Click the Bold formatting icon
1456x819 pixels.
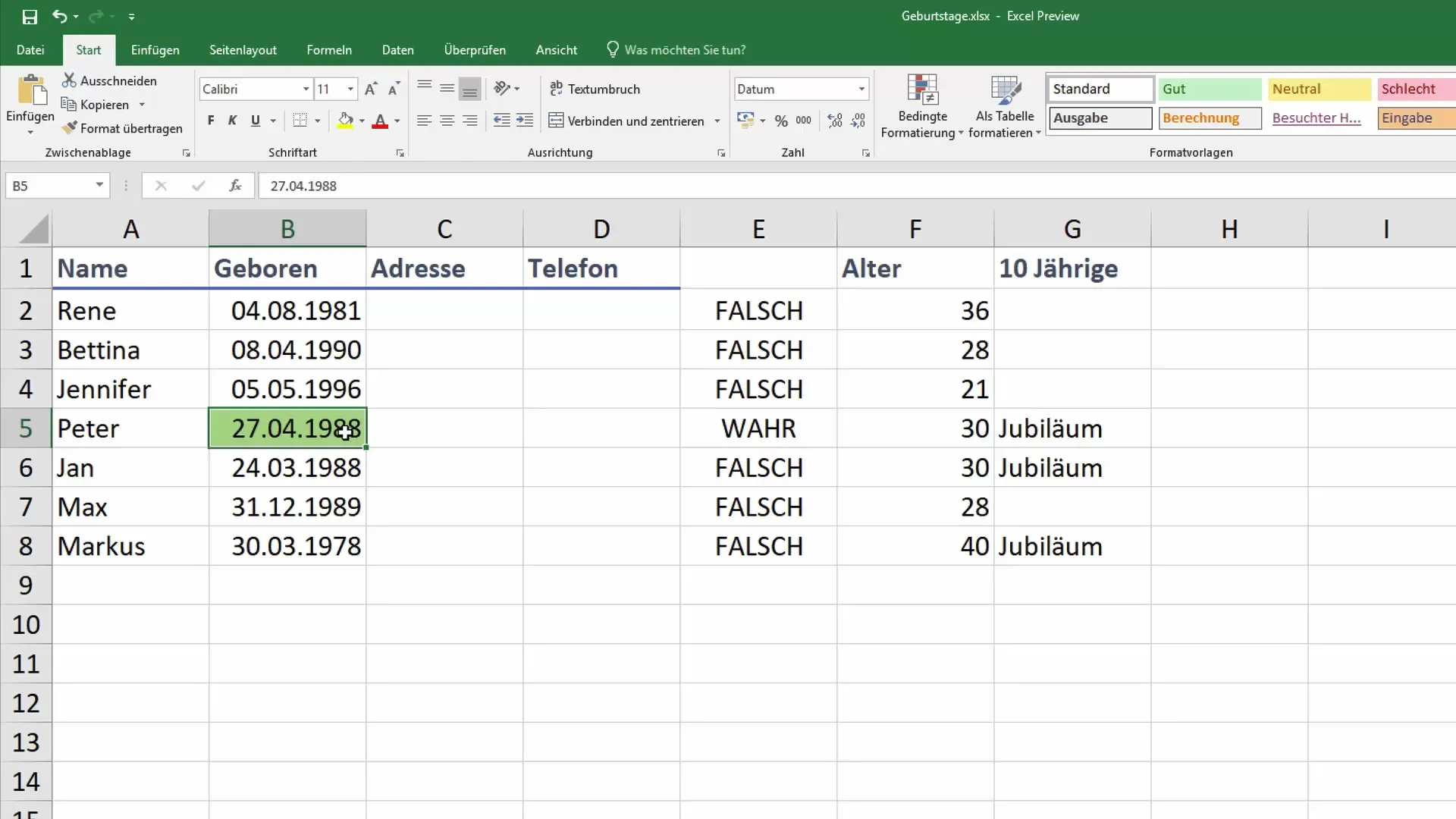point(210,120)
